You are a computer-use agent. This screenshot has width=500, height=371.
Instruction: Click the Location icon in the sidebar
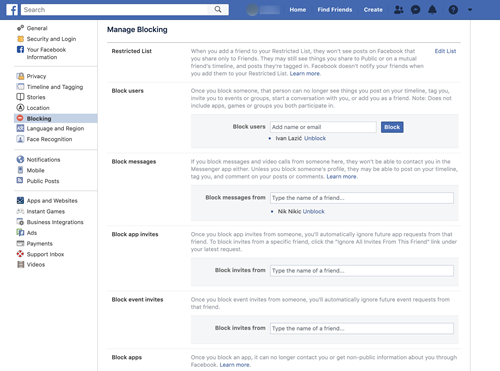20,108
